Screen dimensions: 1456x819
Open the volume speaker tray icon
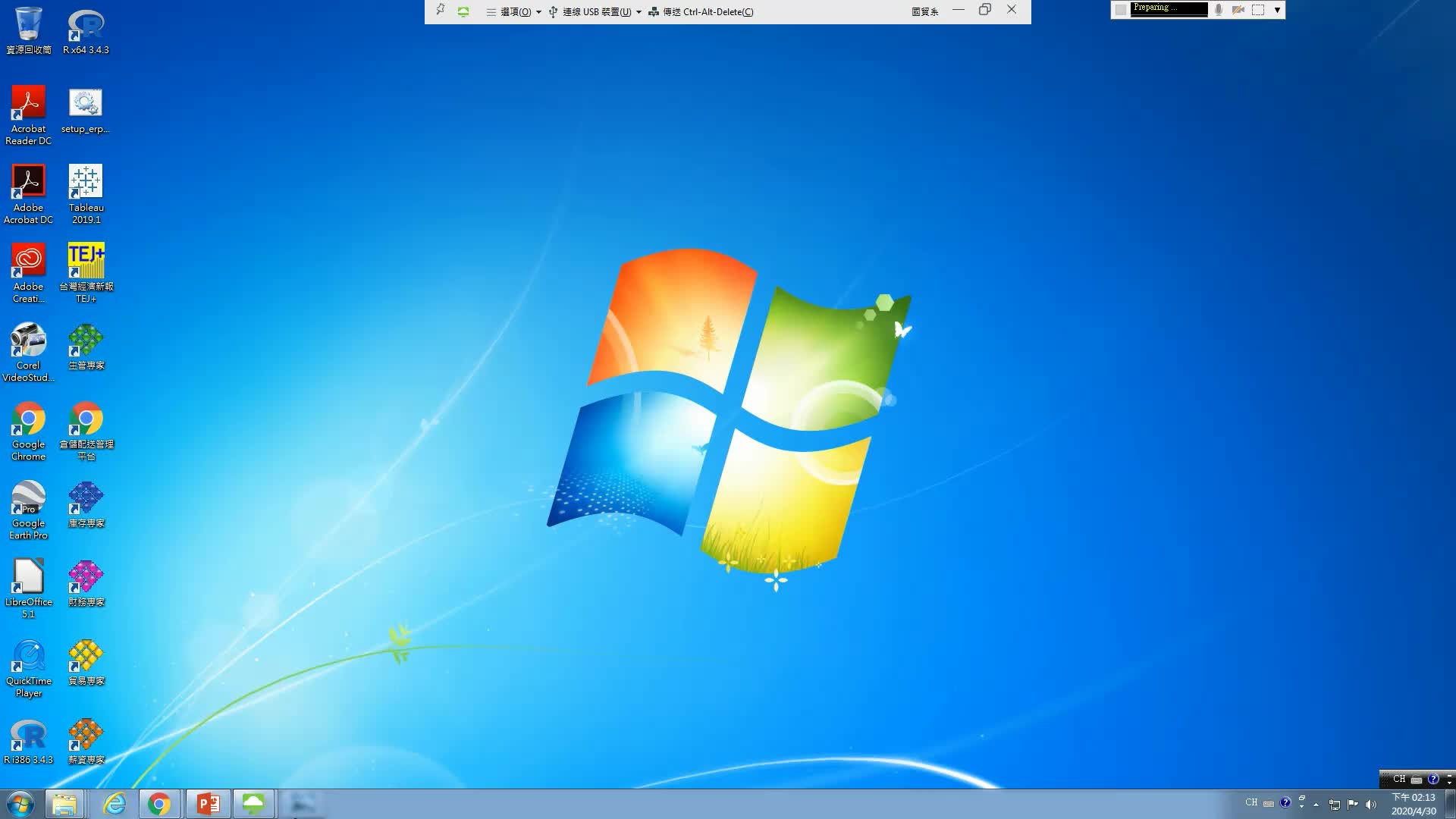pyautogui.click(x=1371, y=805)
